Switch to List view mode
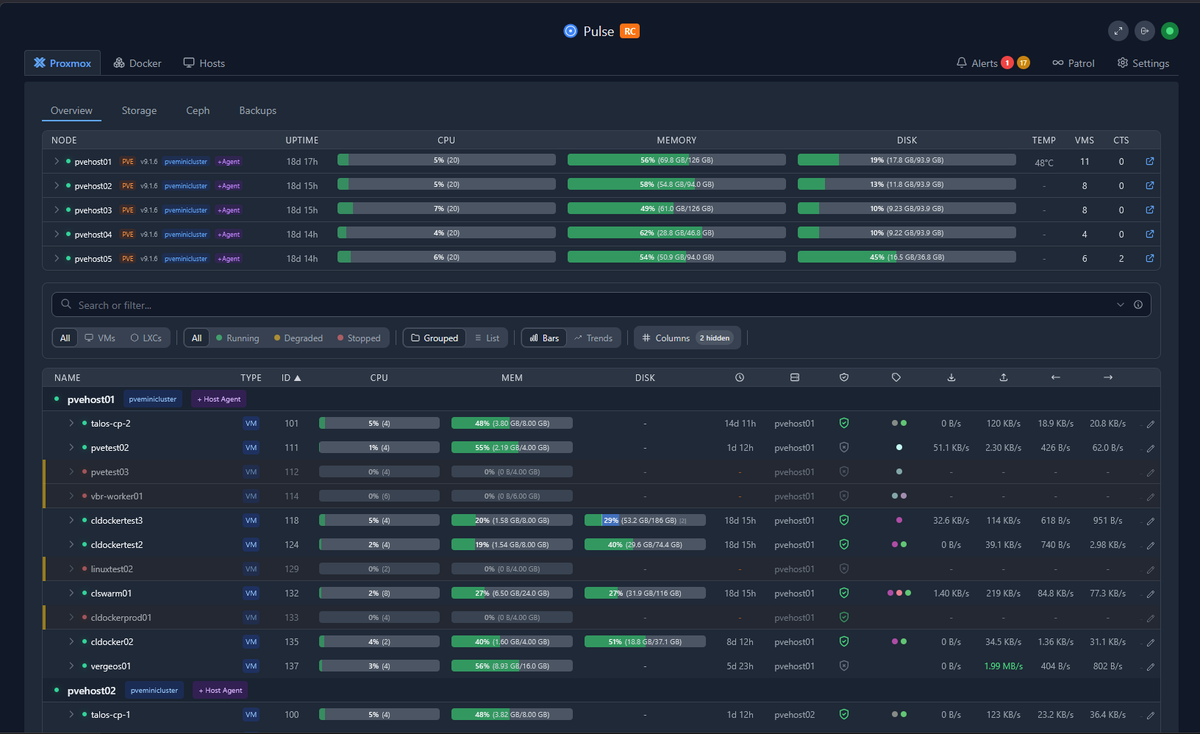 pyautogui.click(x=487, y=338)
